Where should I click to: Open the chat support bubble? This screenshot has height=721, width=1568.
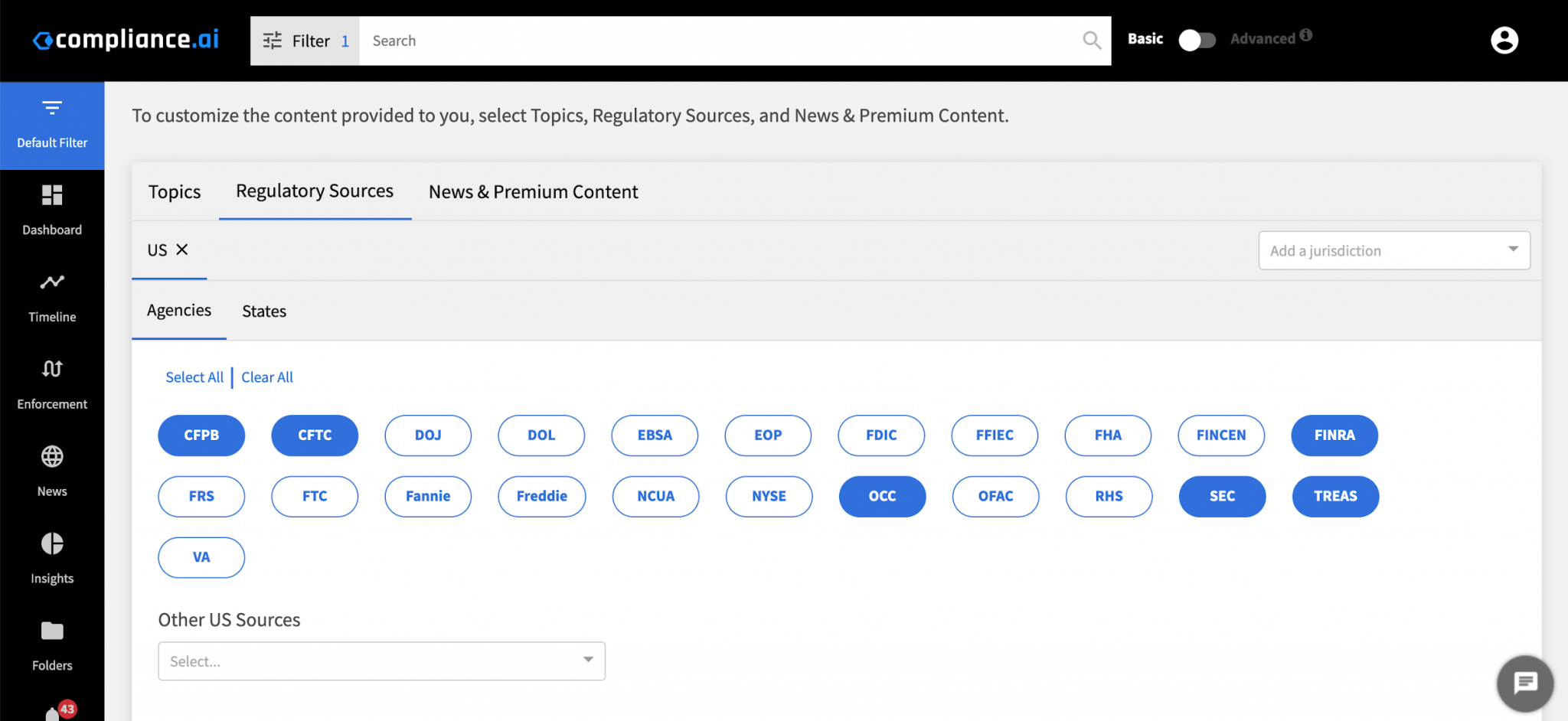point(1525,683)
